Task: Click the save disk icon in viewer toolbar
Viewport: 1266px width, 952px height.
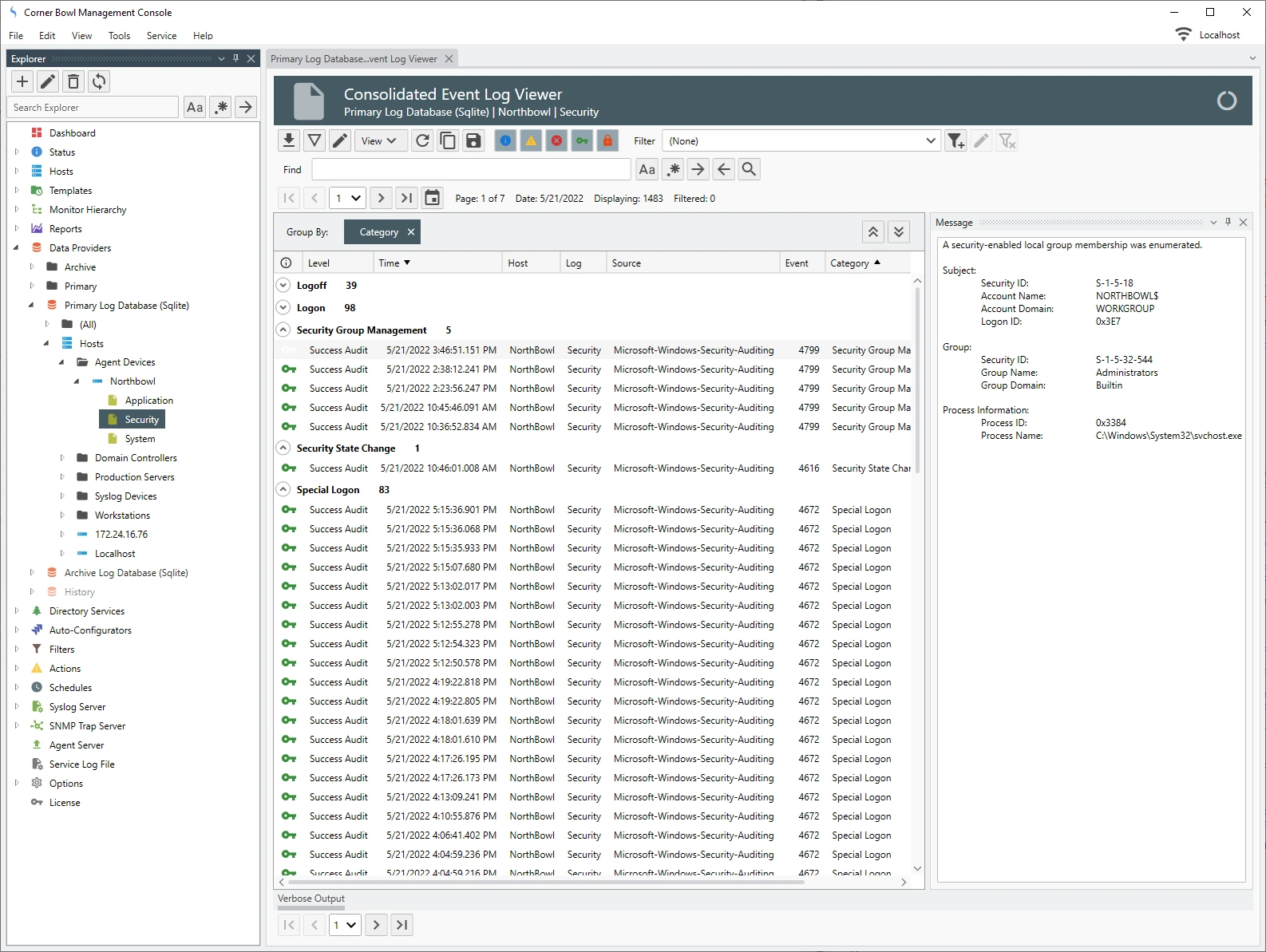Action: click(x=473, y=141)
